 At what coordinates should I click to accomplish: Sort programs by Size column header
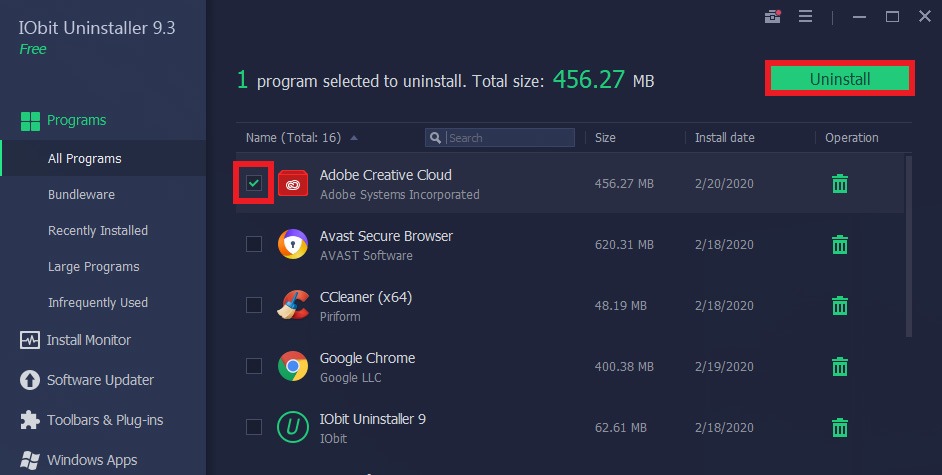605,138
